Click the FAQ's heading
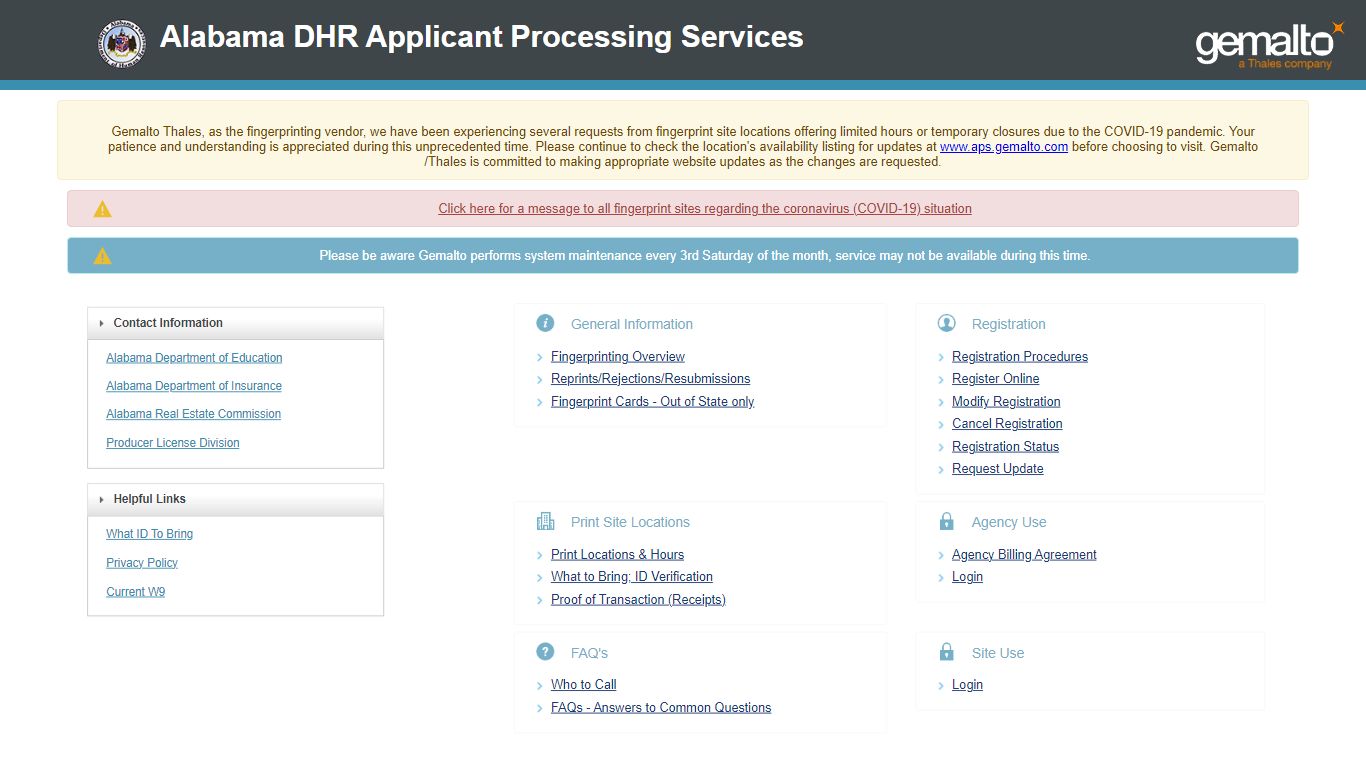 589,653
